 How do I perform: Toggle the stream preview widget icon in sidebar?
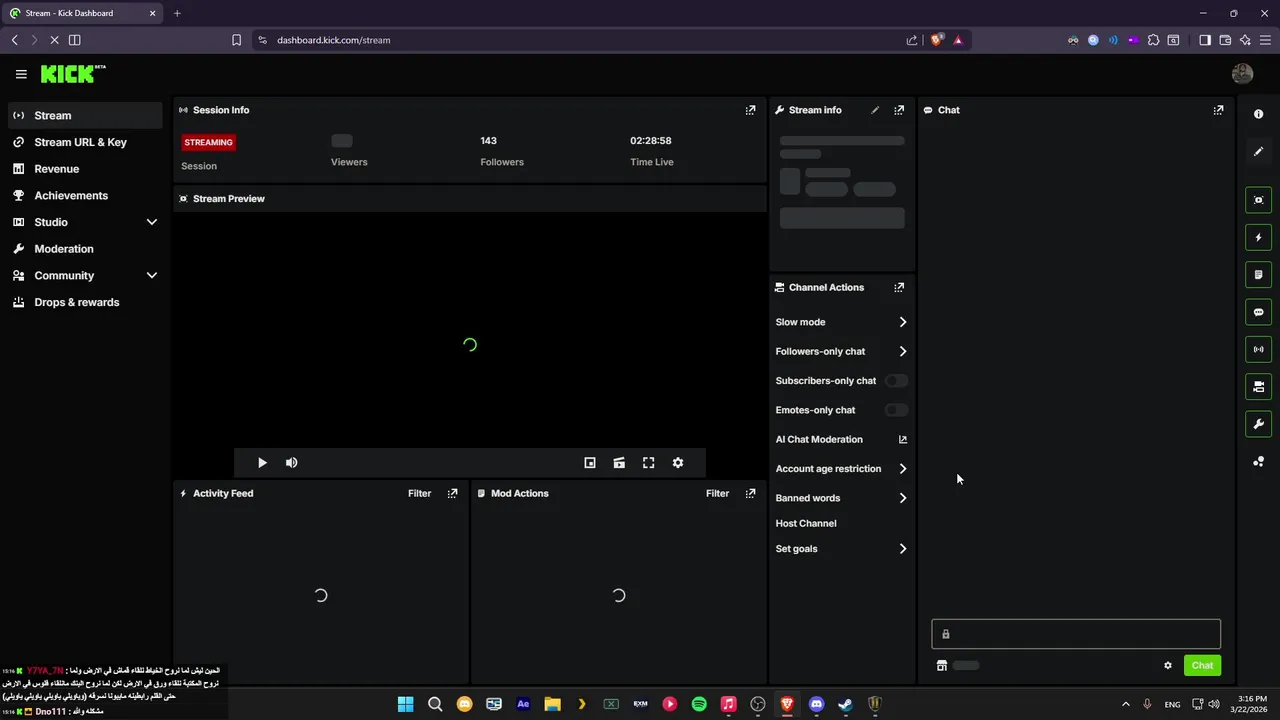click(1258, 200)
